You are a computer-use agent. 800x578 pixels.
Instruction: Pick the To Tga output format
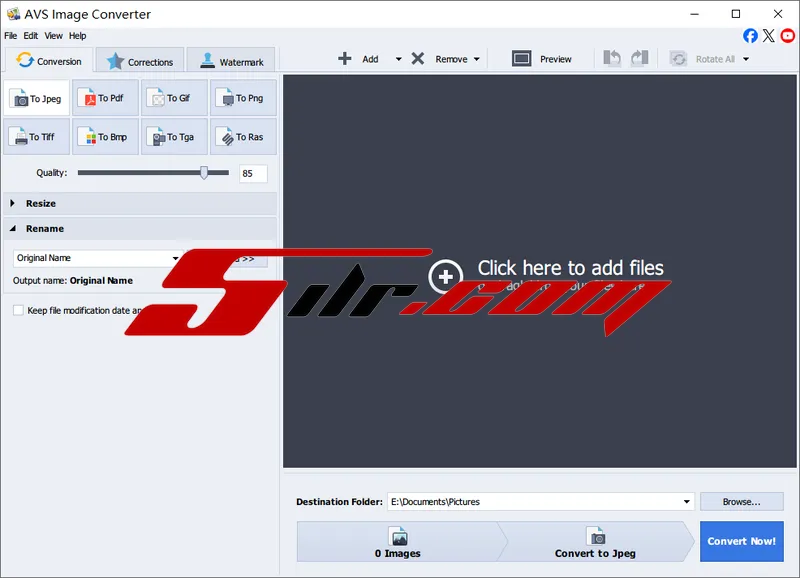[174, 137]
